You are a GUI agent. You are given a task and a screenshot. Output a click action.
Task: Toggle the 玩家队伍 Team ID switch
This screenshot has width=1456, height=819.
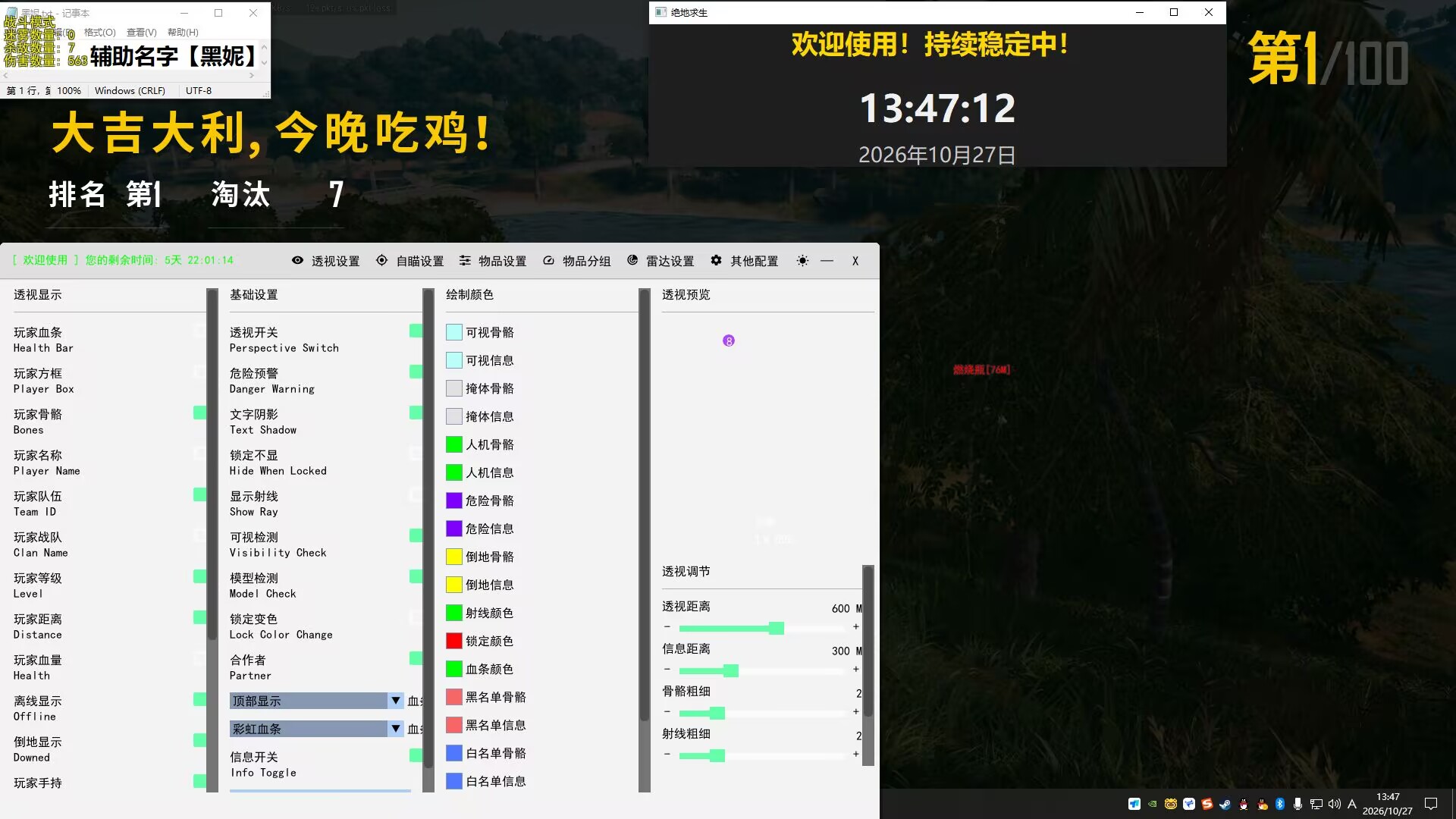[199, 494]
